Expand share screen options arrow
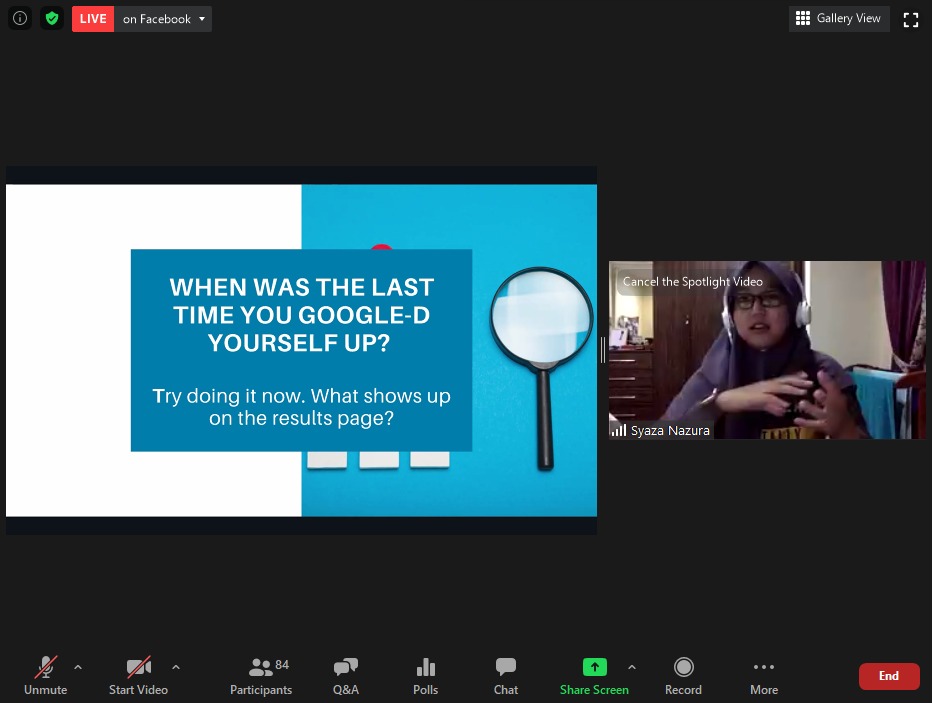Image resolution: width=933 pixels, height=703 pixels. (x=632, y=667)
